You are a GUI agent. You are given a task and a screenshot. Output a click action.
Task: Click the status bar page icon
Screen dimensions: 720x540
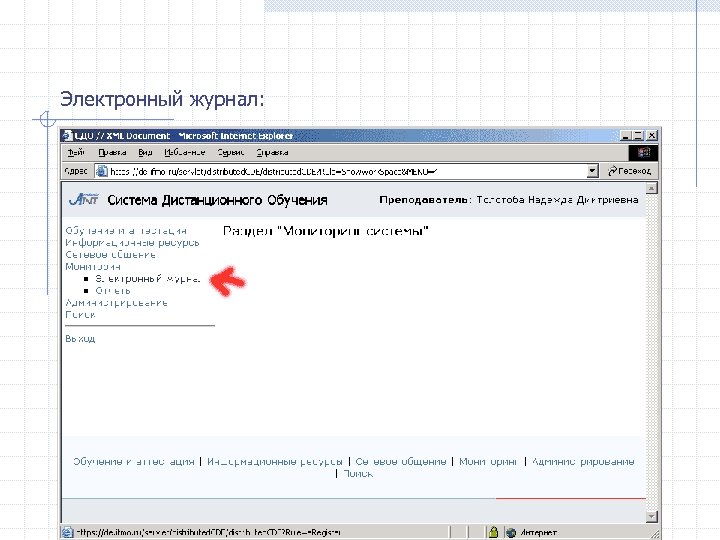tap(68, 532)
